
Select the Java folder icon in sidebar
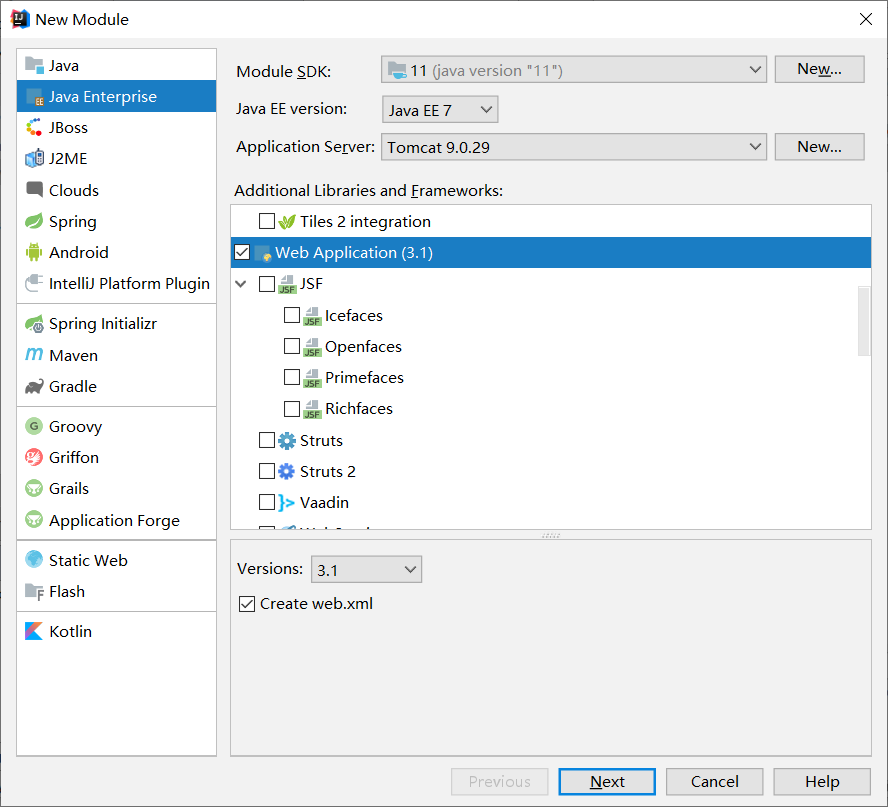pos(34,66)
